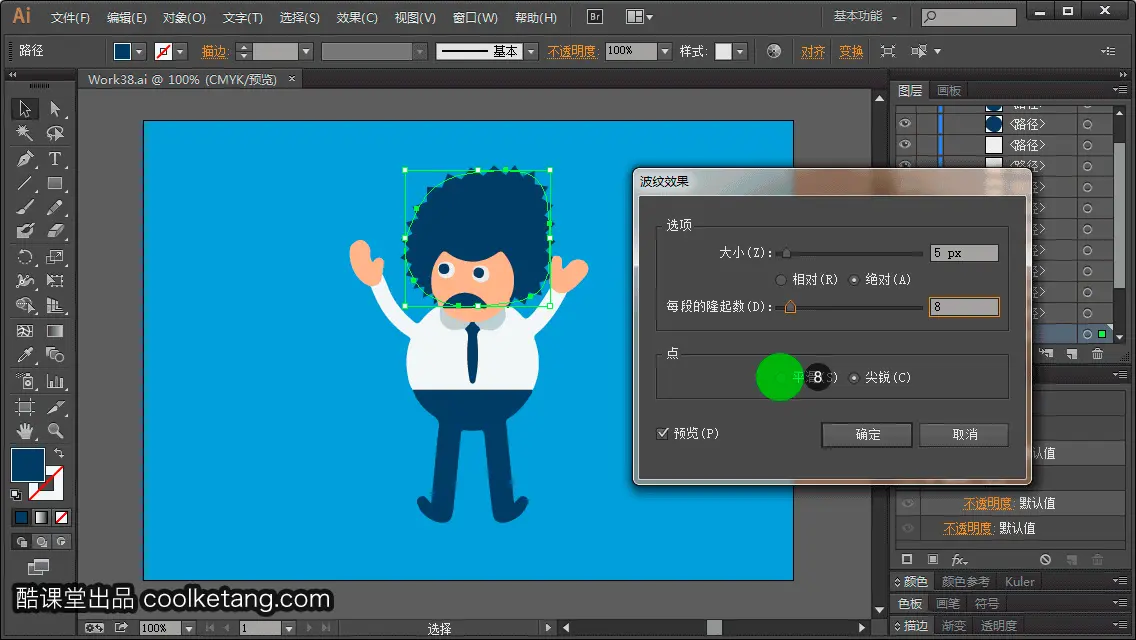Hide the second 路径 layer with white thumbnail
This screenshot has height=640, width=1136.
[905, 145]
